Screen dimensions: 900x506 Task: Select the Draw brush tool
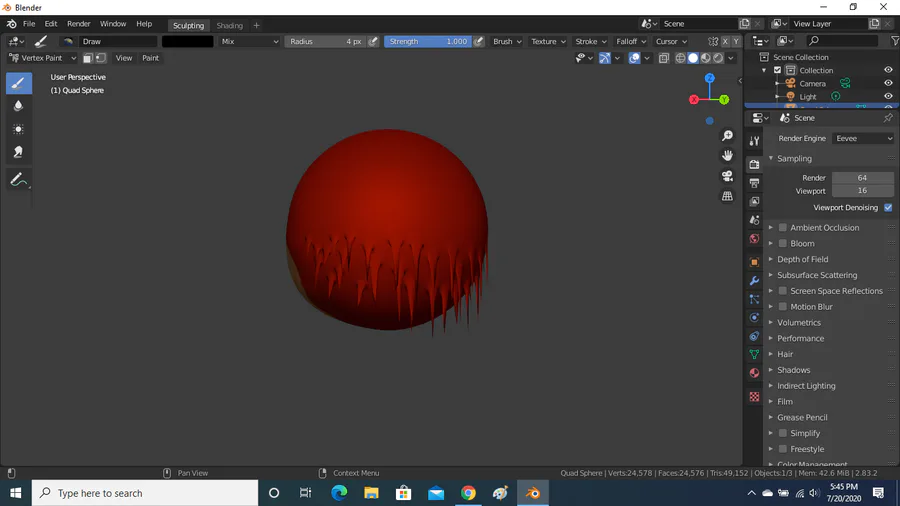click(x=18, y=83)
